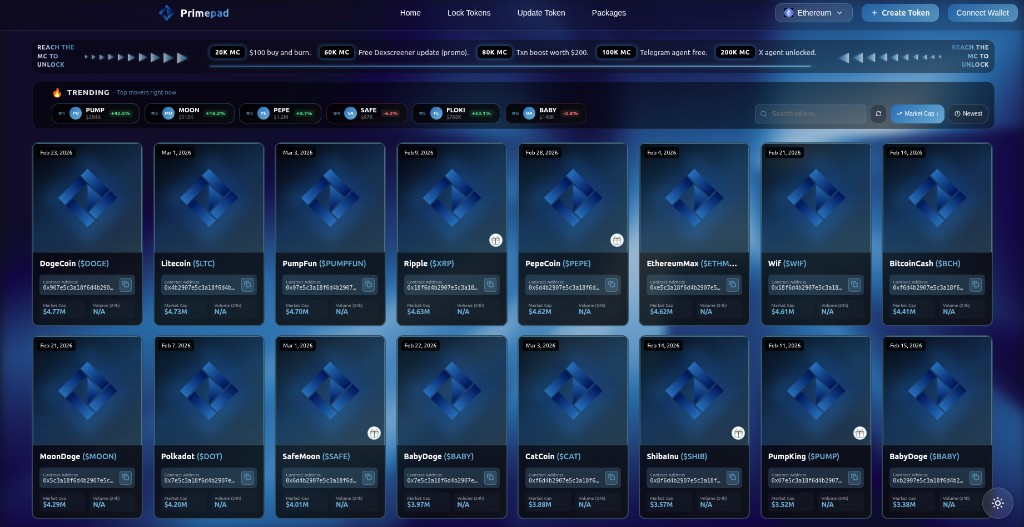Select trending token BABY chip
The height and width of the screenshot is (527, 1024).
pyautogui.click(x=545, y=114)
